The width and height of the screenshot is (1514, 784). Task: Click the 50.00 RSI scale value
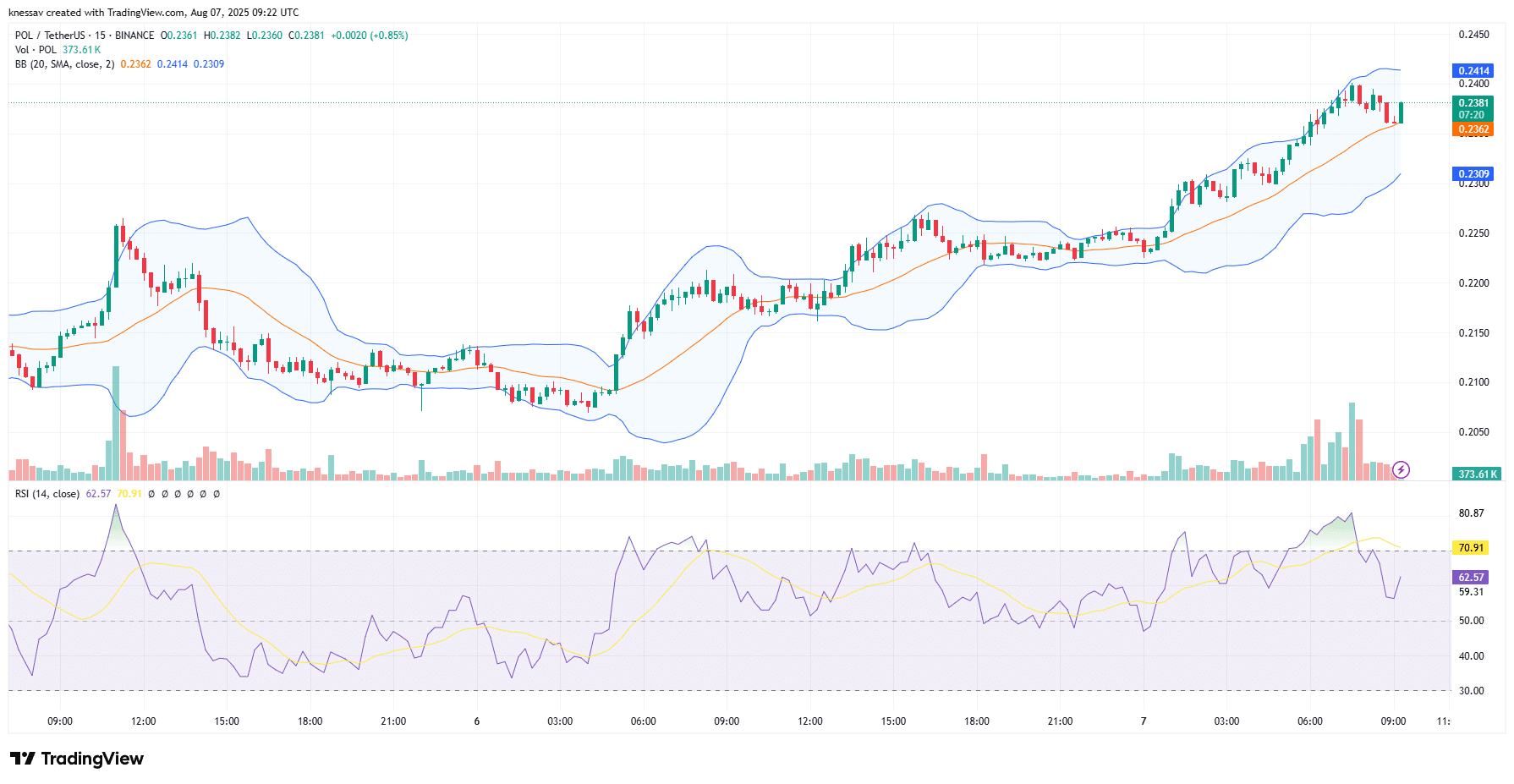pos(1471,621)
